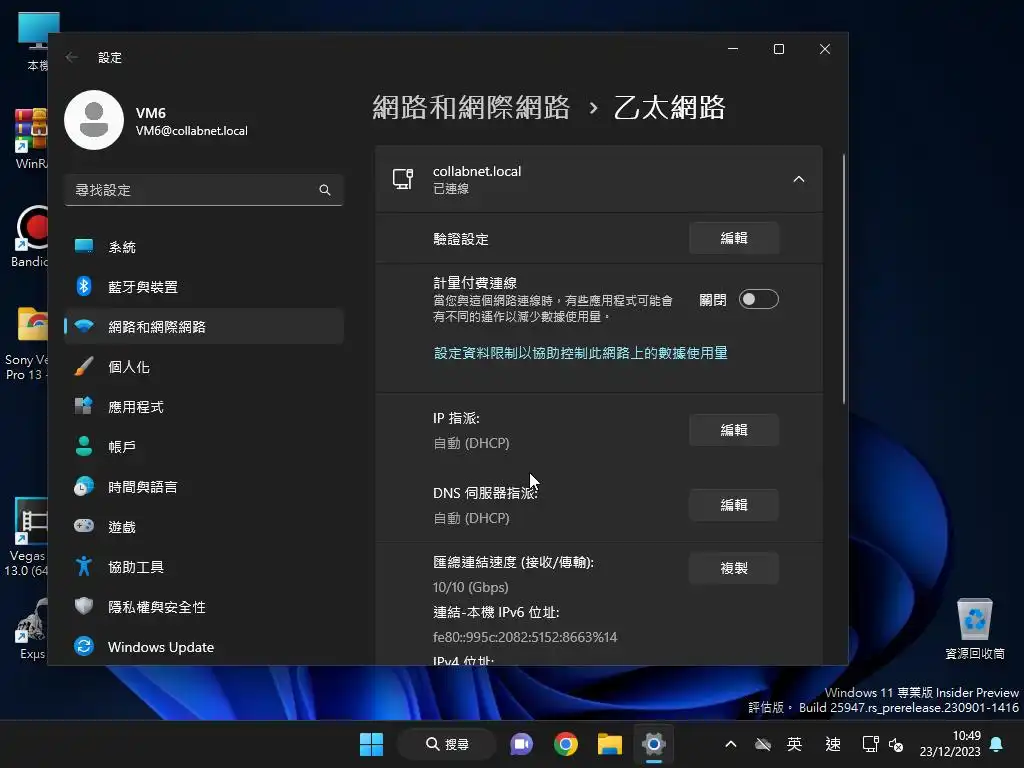The image size is (1024, 768).
Task: Click the 遊戲 gamepad icon
Action: tap(84, 526)
